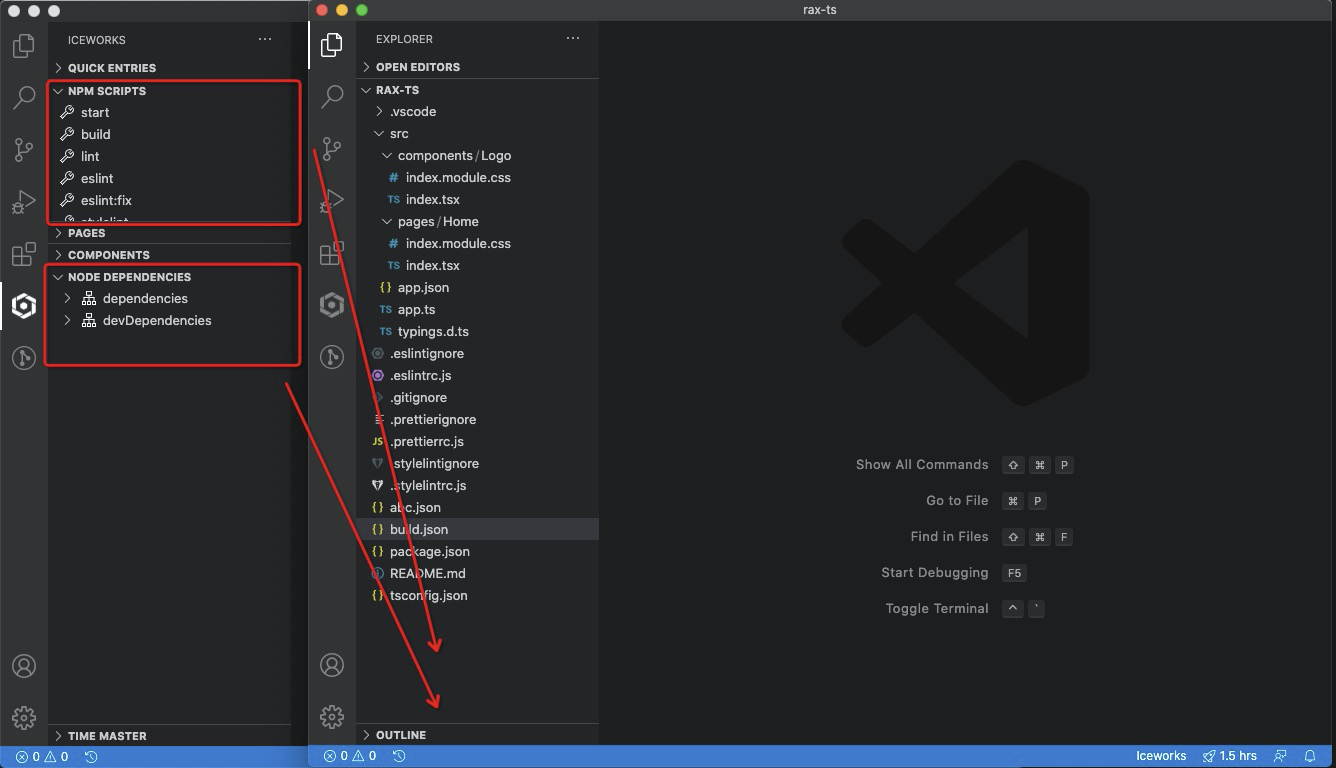Open the Explorer panel More Actions menu

tap(572, 38)
